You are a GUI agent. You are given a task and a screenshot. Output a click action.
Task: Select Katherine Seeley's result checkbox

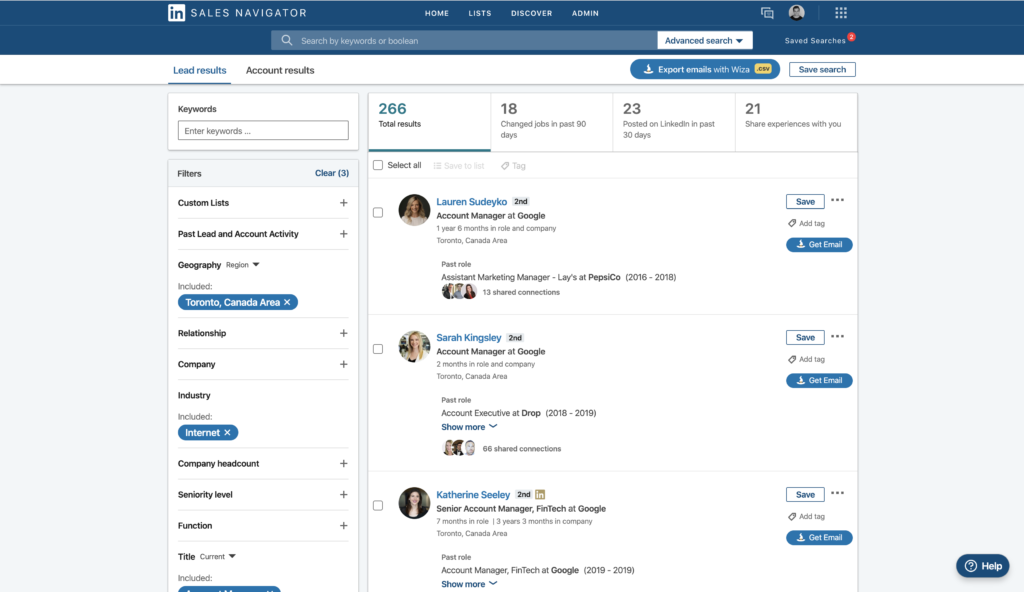[378, 506]
